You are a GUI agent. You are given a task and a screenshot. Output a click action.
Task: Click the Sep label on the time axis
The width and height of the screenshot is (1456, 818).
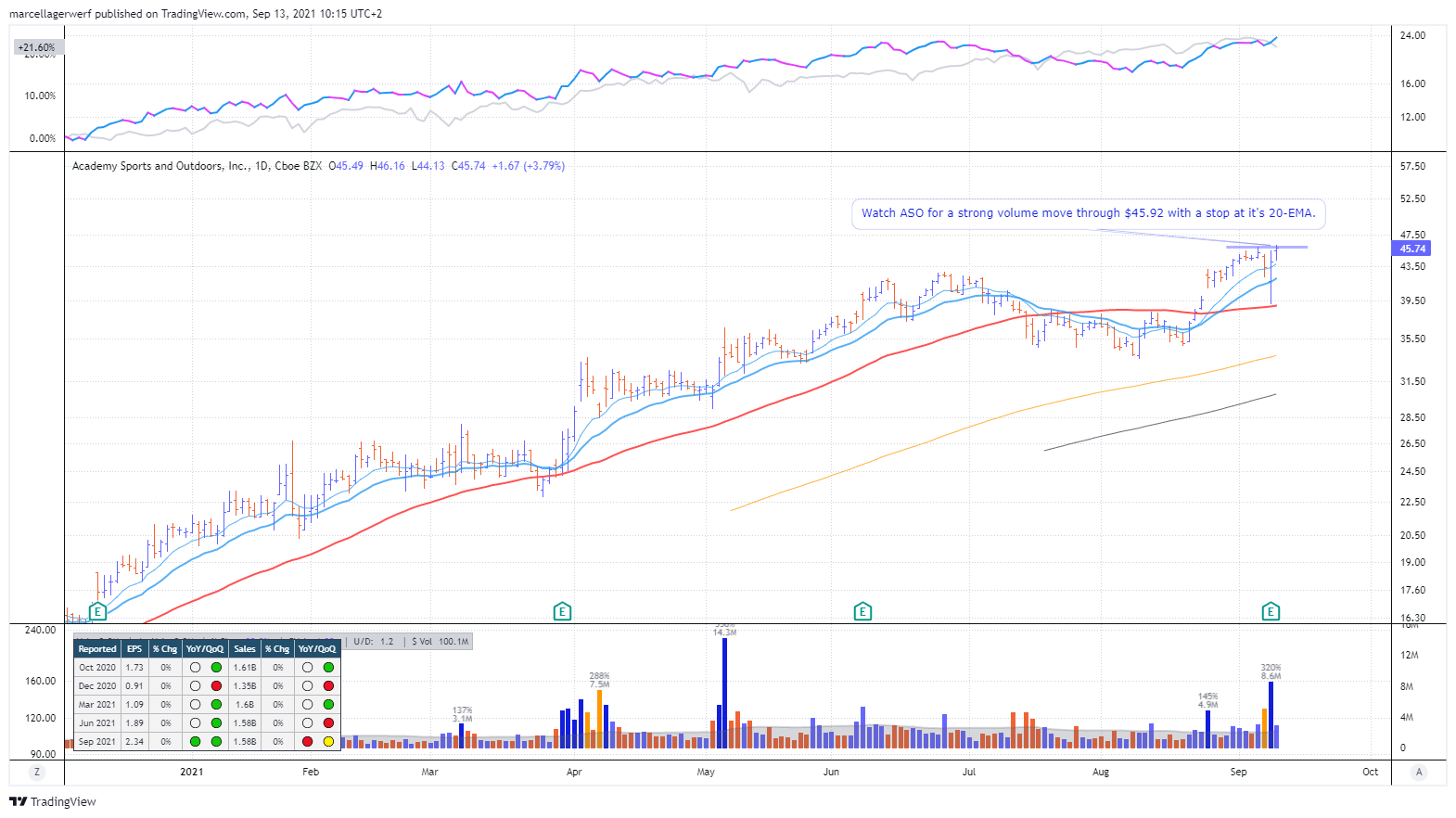click(1239, 772)
